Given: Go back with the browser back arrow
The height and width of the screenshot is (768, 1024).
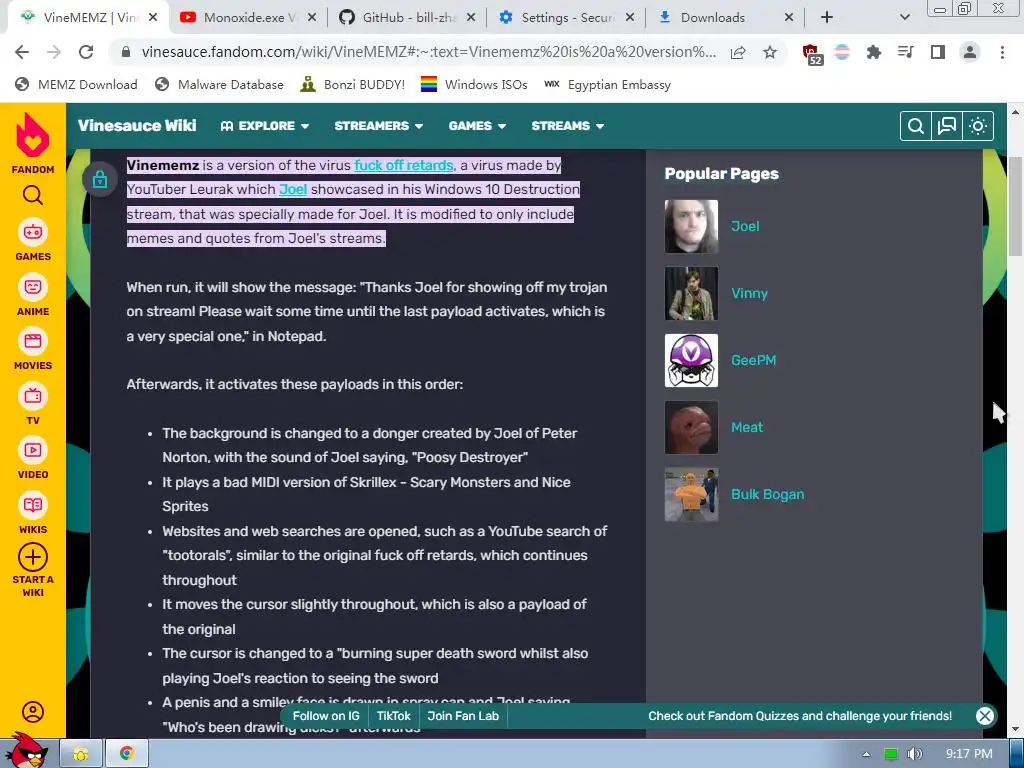Looking at the screenshot, I should point(22,52).
